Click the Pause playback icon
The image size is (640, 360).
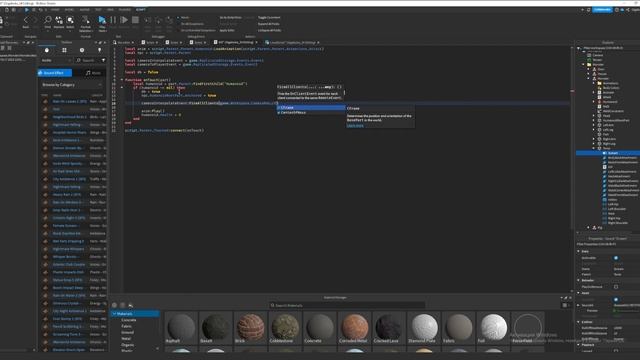pos(113,20)
